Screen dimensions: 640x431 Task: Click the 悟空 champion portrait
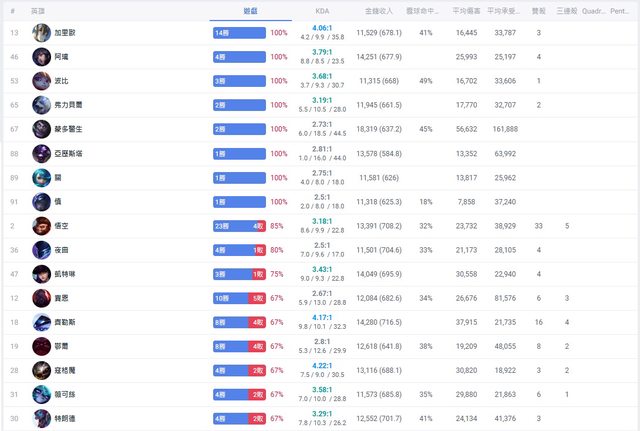point(41,226)
